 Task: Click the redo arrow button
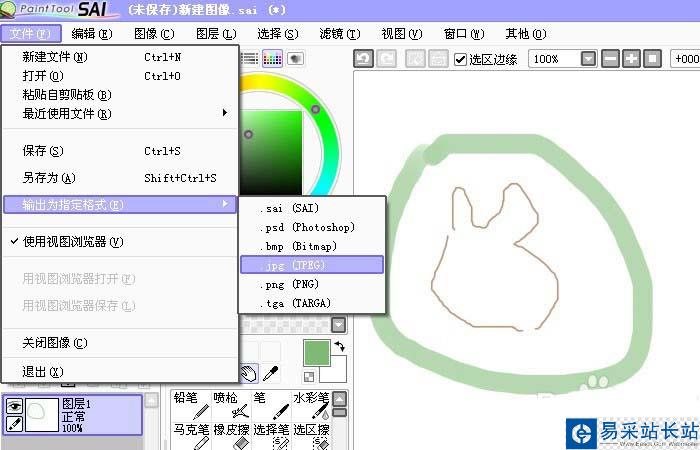coord(387,59)
